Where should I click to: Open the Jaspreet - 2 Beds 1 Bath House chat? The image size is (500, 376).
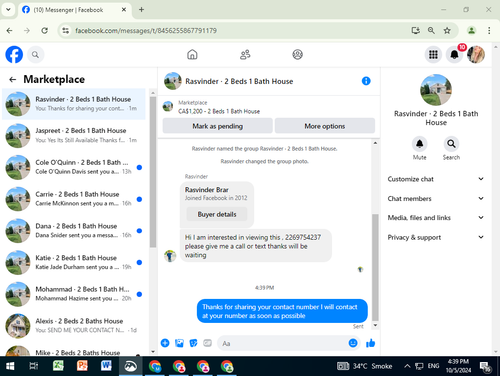[74, 135]
